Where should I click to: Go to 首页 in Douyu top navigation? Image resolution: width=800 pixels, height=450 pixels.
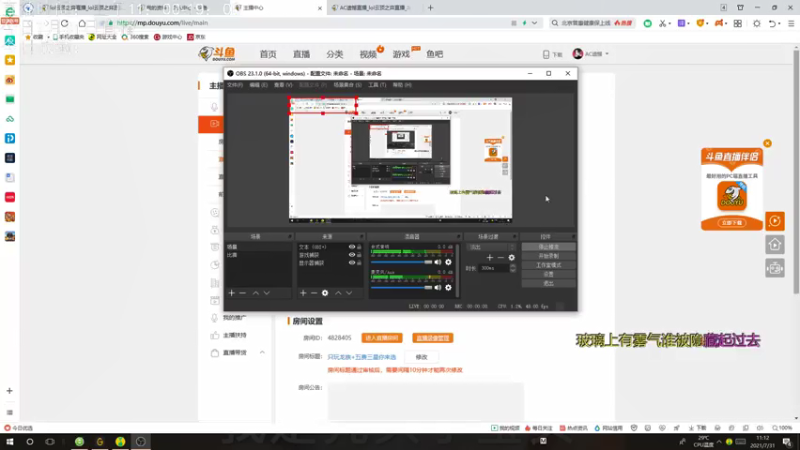[268, 54]
